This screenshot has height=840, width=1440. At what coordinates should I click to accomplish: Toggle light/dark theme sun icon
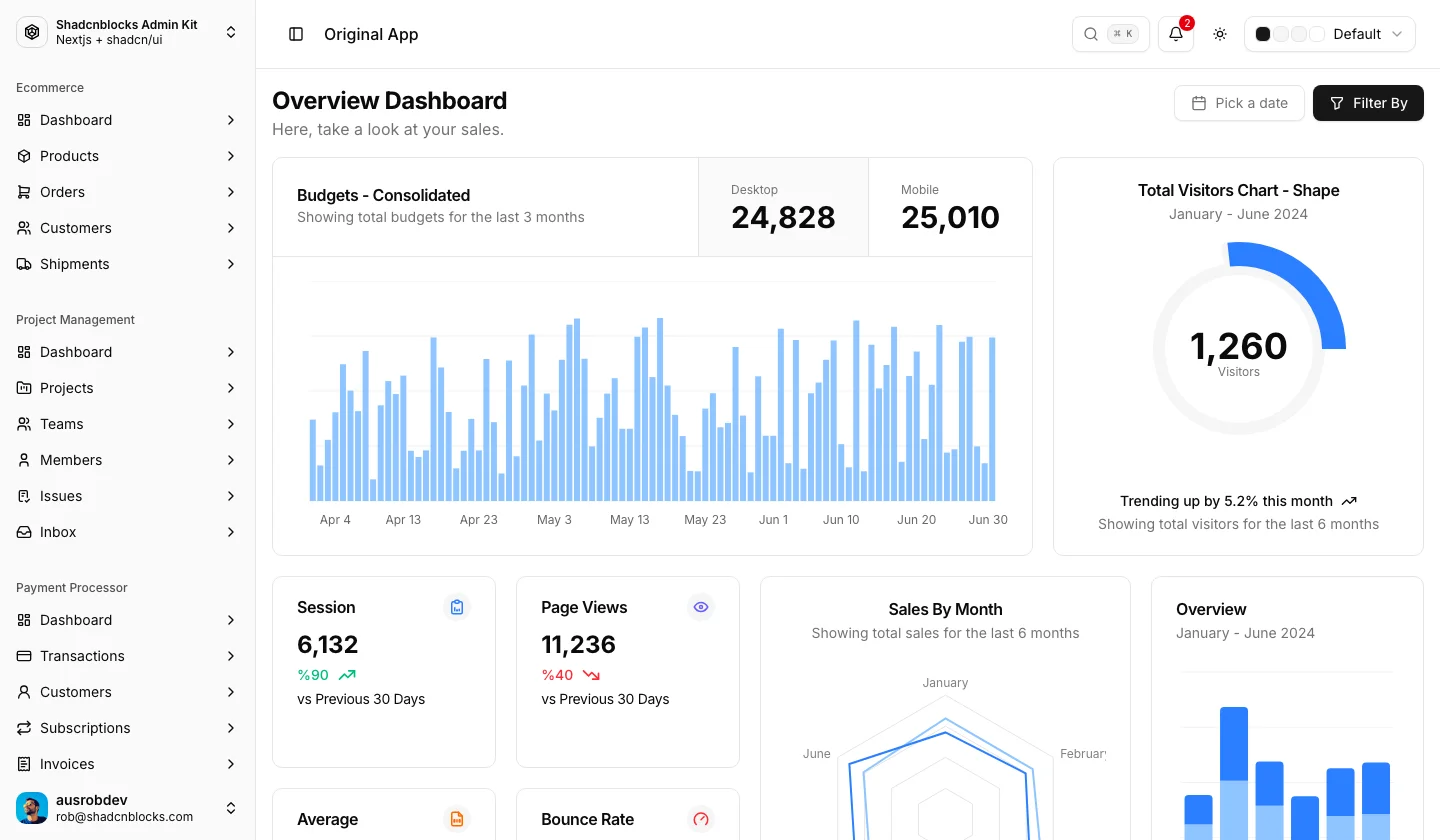pyautogui.click(x=1220, y=34)
